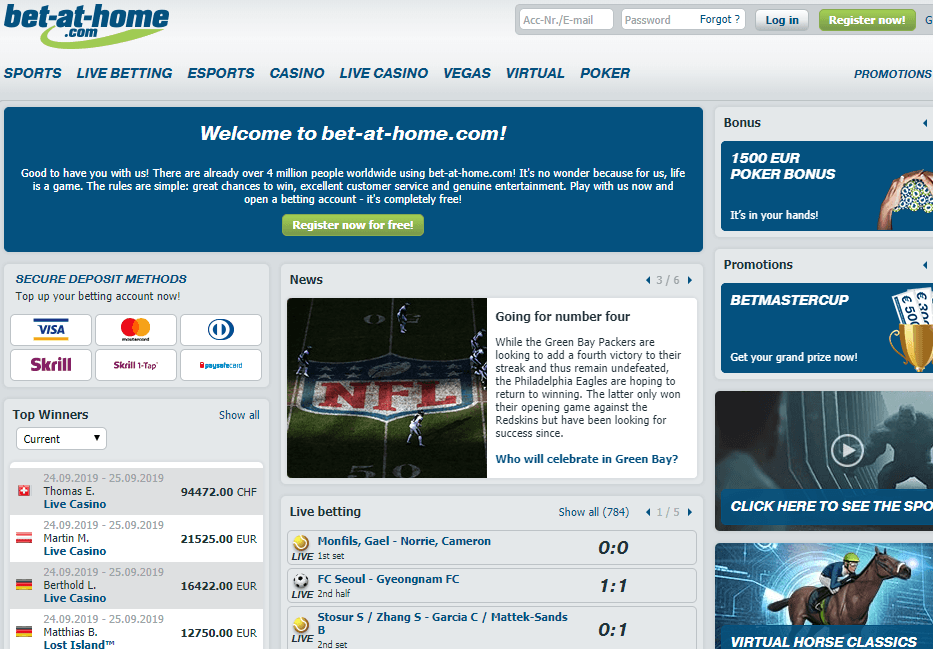The width and height of the screenshot is (933, 649).
Task: Open the Promotions menu item
Action: 893,74
